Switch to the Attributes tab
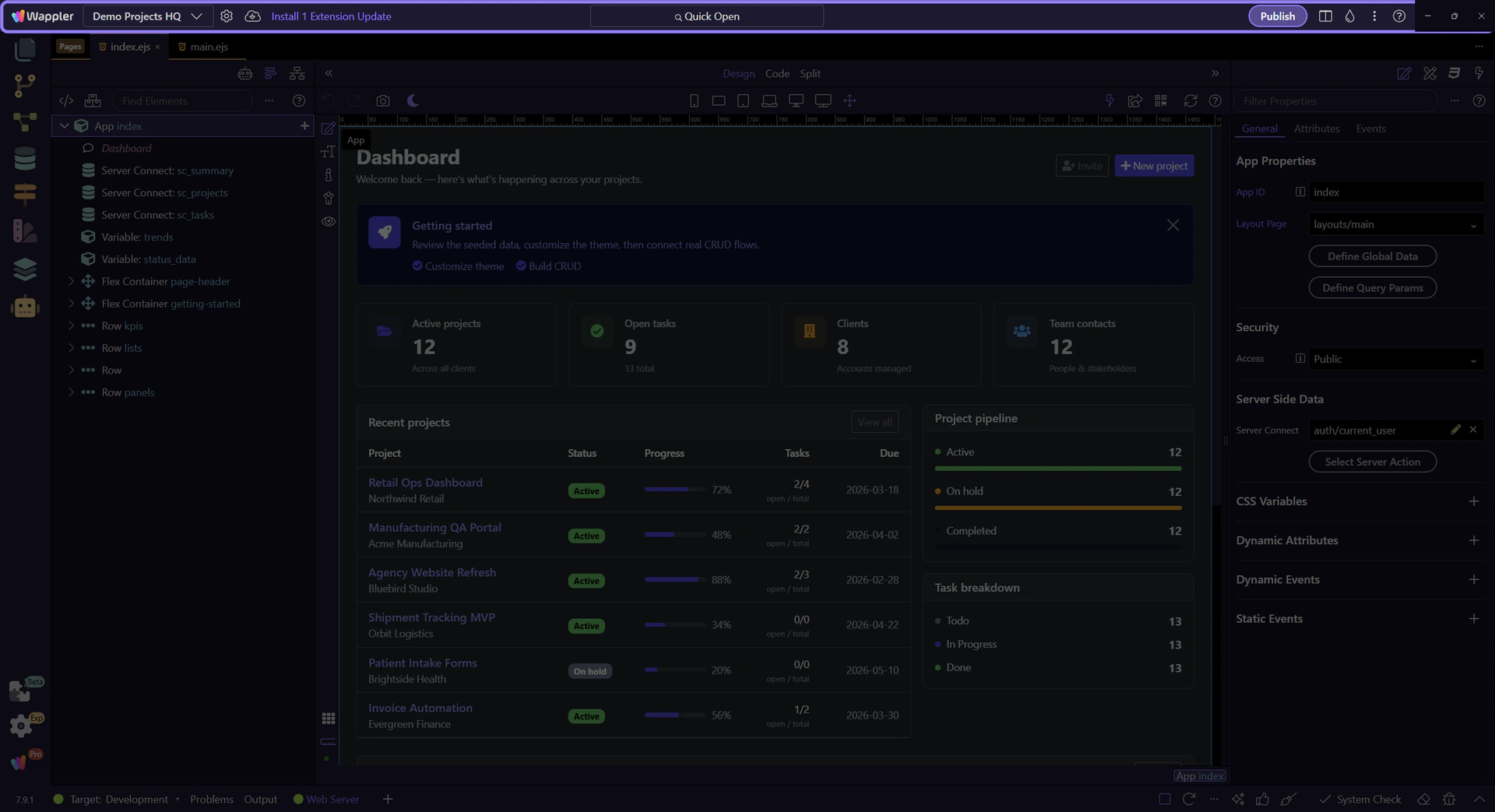The height and width of the screenshot is (812, 1495). [x=1316, y=128]
